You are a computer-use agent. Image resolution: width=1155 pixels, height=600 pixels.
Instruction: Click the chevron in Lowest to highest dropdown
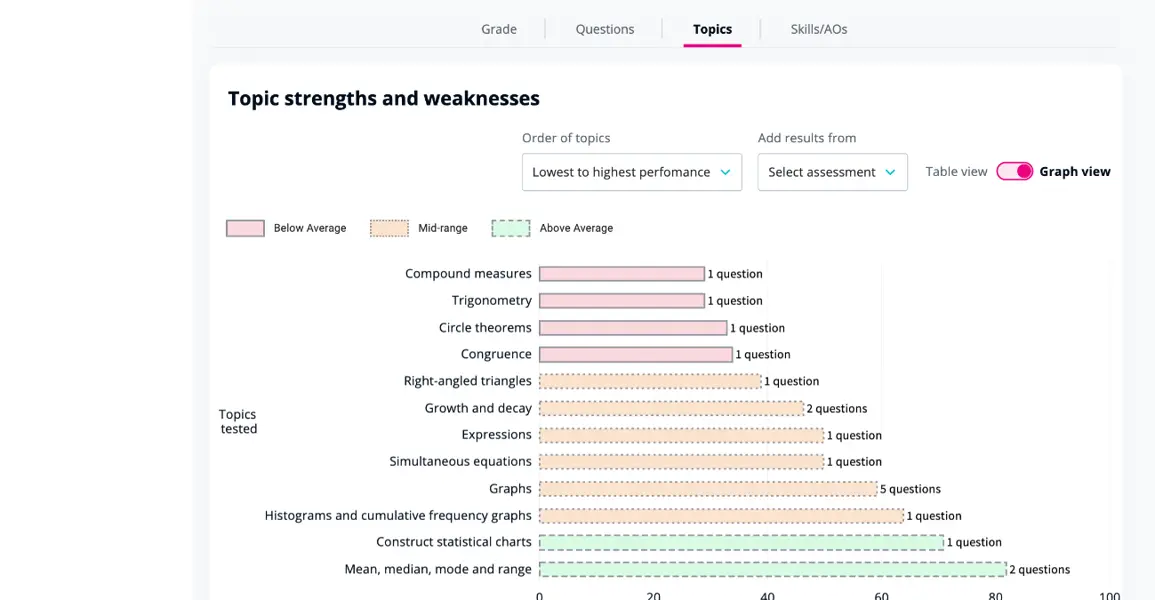[x=726, y=172]
